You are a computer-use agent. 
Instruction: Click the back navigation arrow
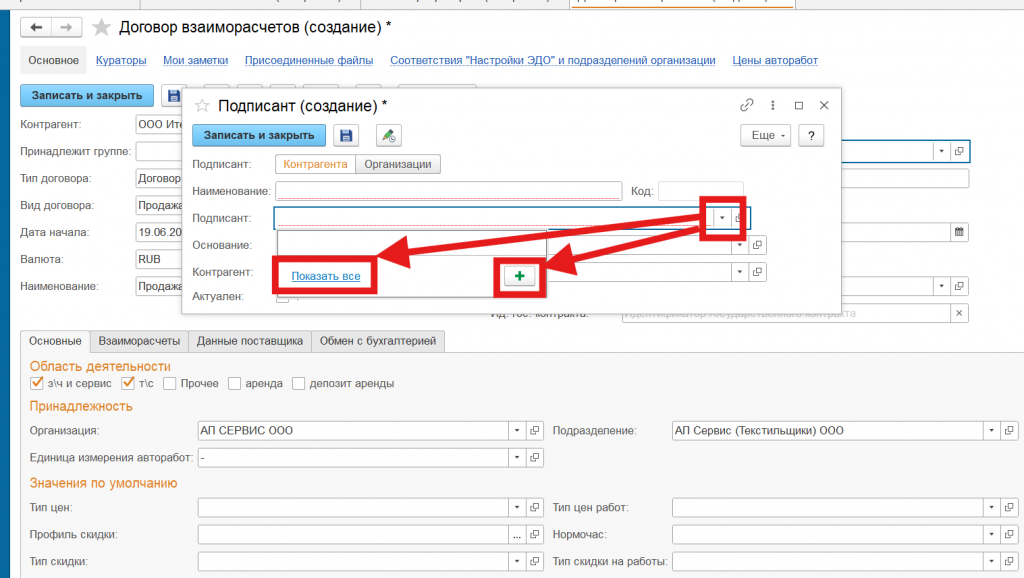(x=38, y=27)
